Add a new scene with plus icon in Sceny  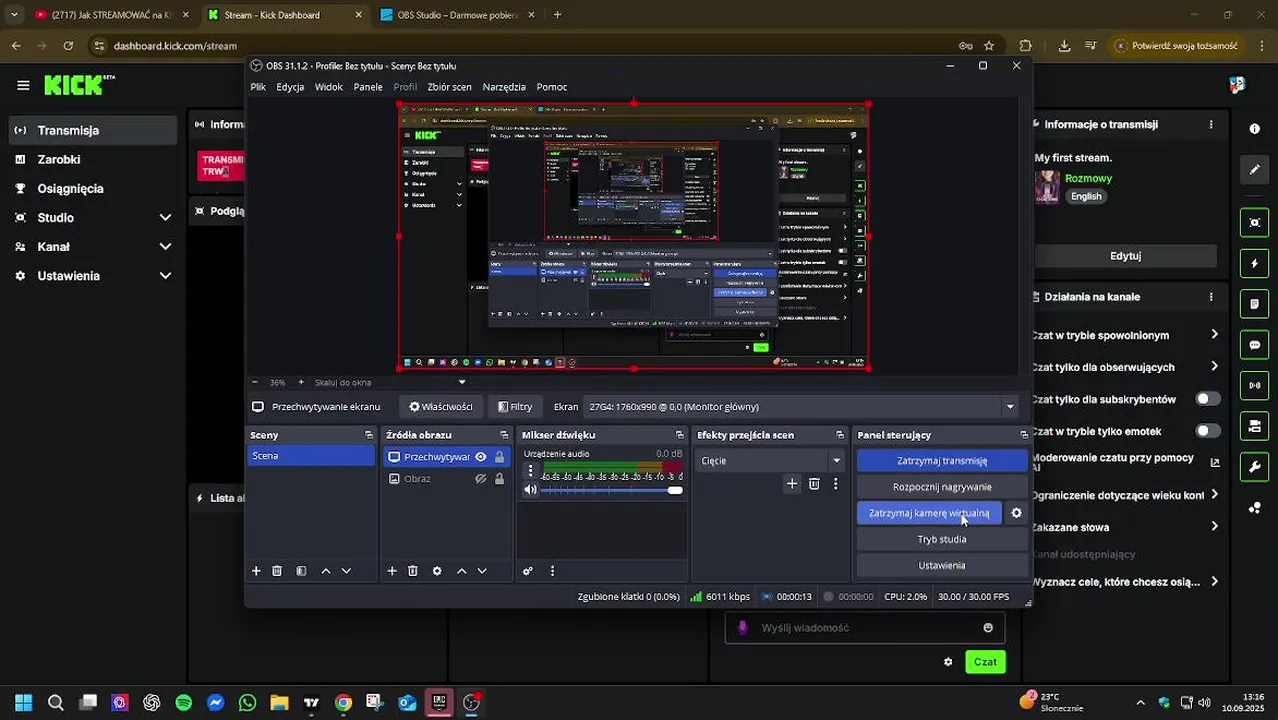256,571
